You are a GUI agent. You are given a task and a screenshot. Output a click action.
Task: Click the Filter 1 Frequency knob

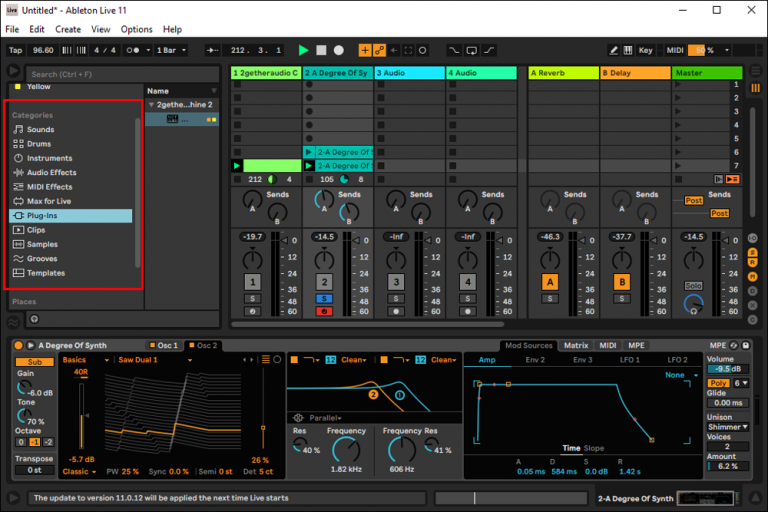pos(347,450)
